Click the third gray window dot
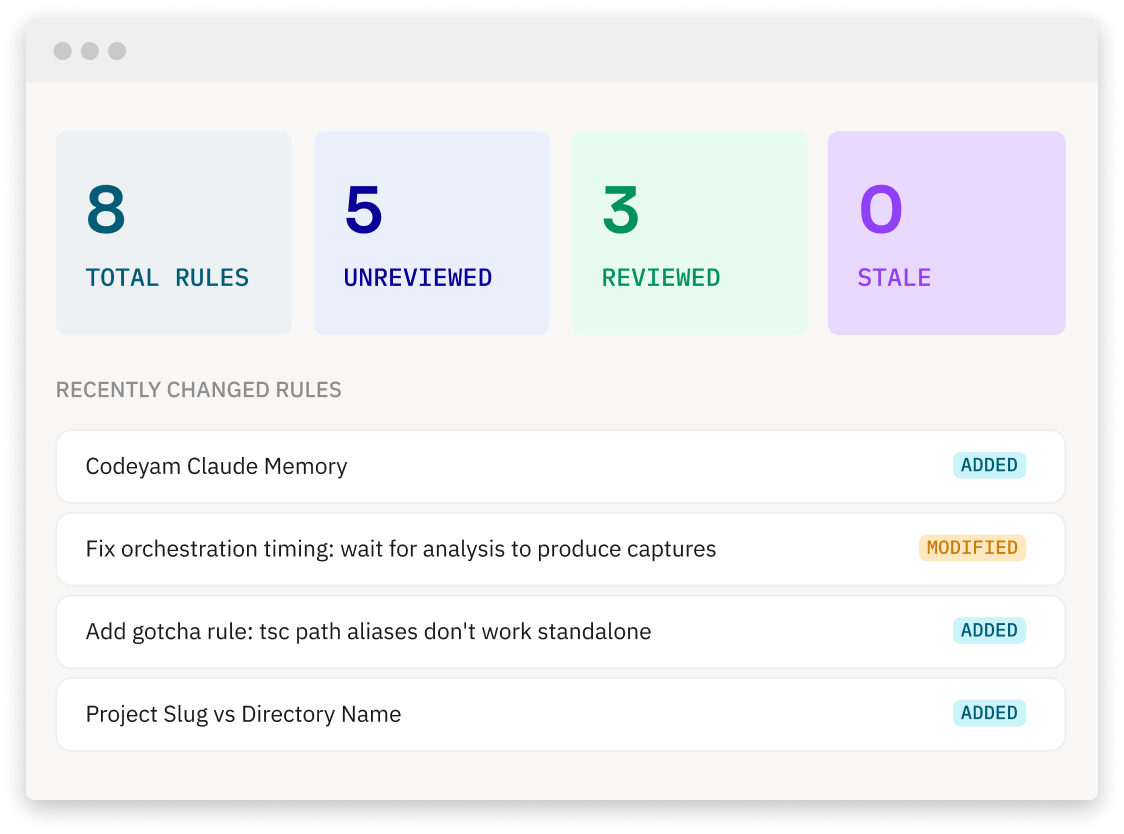 click(117, 51)
